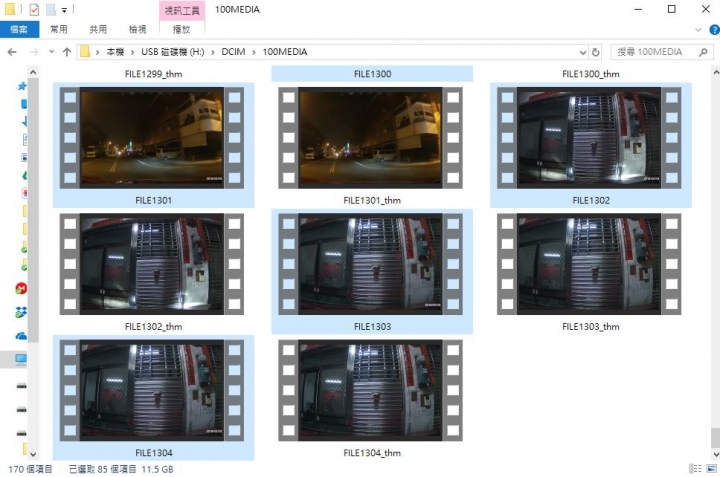Switch to the 播放 ribbon tab

(x=181, y=29)
